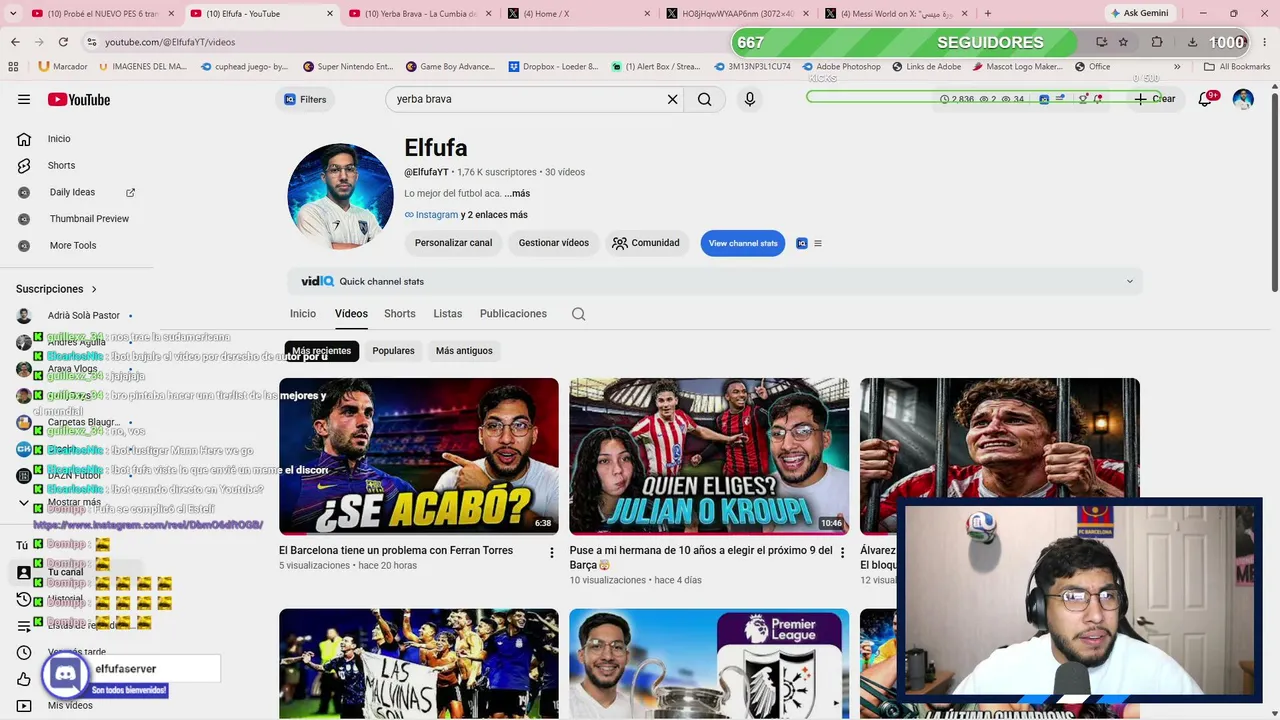Go to the YouTube home logo
The height and width of the screenshot is (720, 1280).
coord(79,99)
